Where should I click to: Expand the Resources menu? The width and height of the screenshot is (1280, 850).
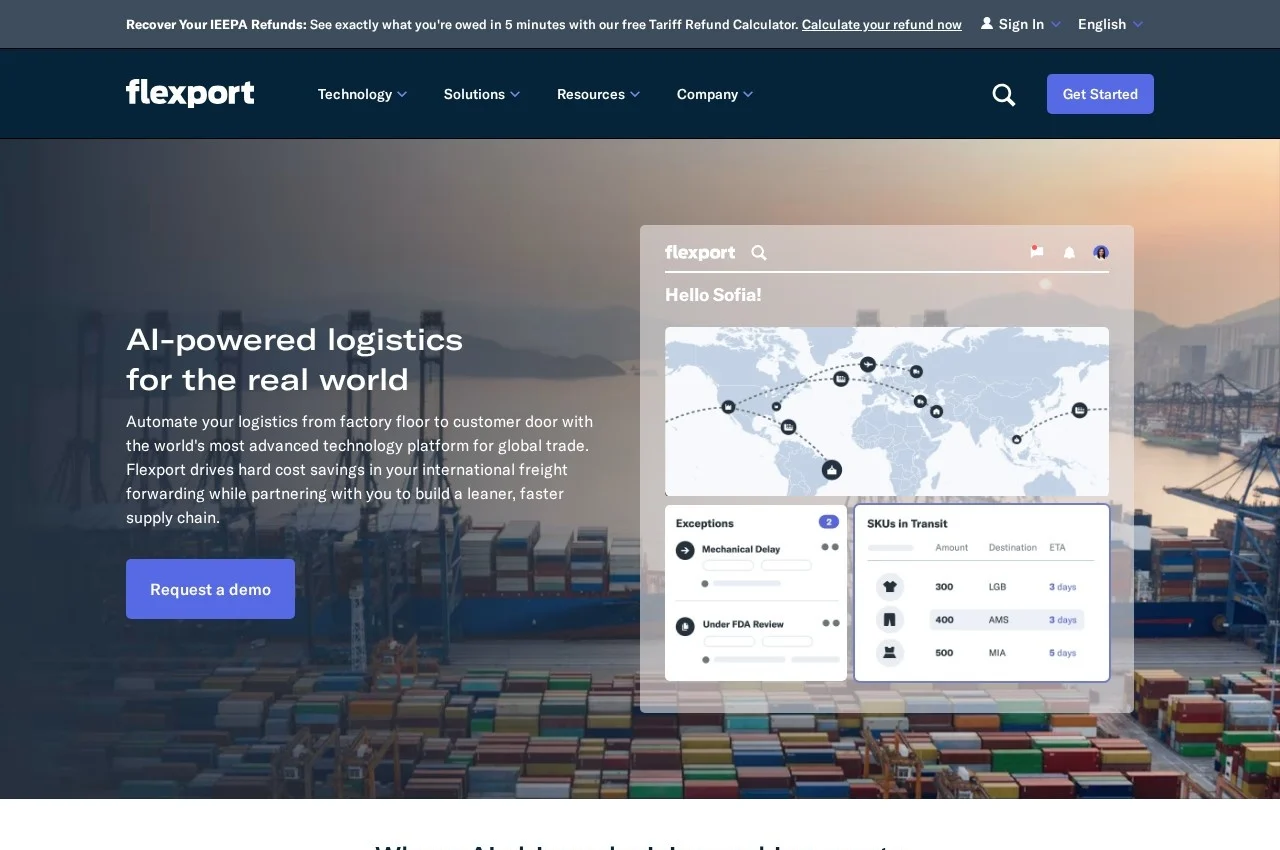point(598,94)
